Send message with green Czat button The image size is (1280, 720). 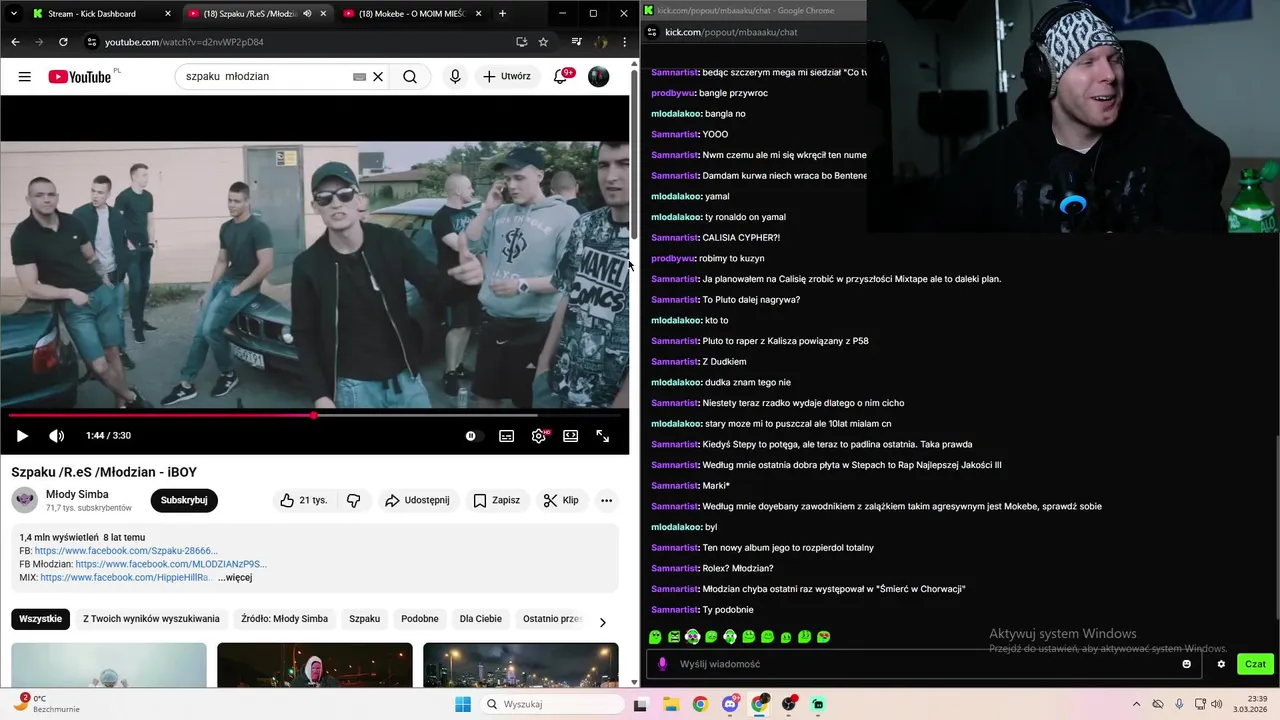1255,664
